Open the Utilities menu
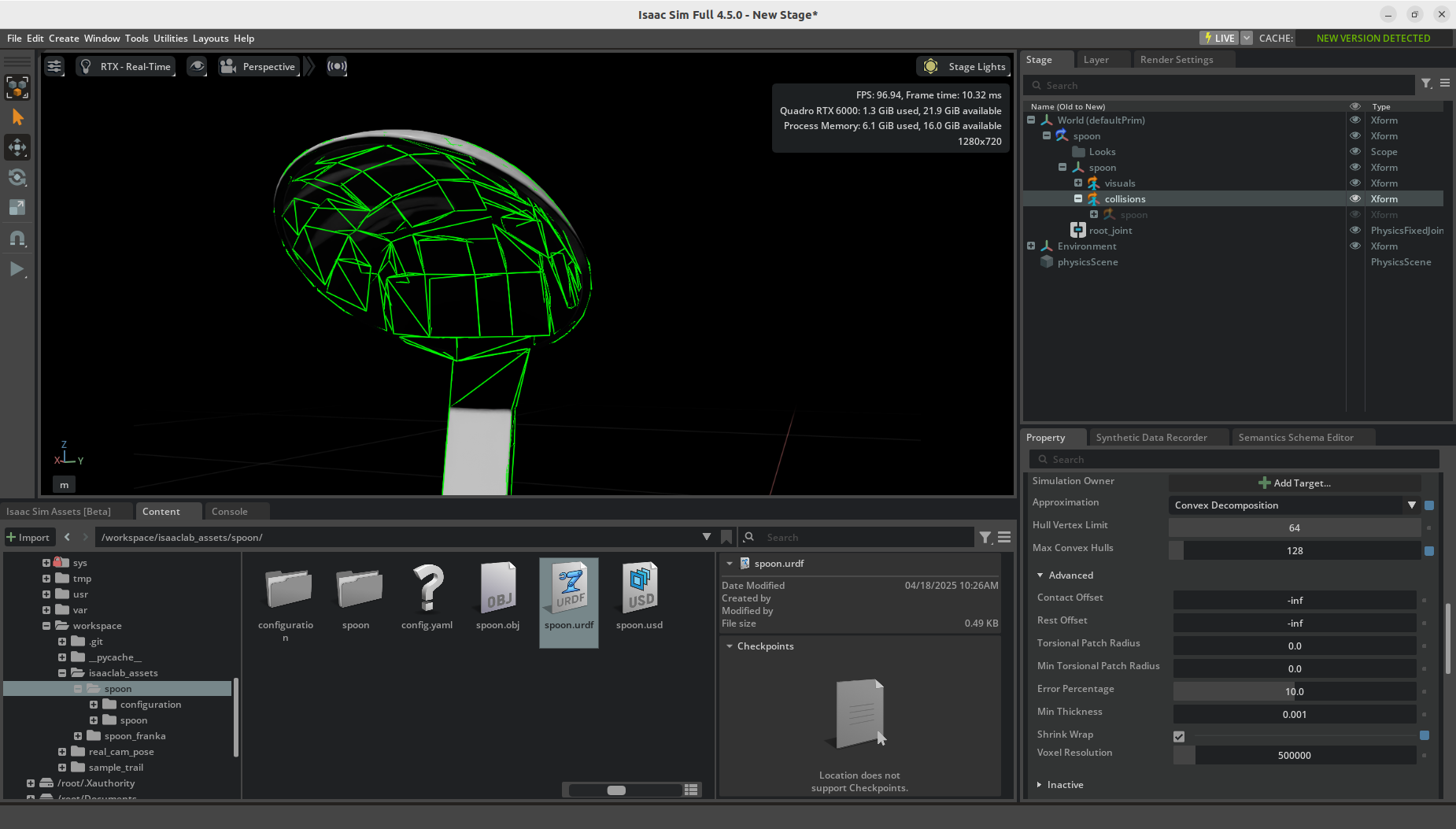This screenshot has width=1456, height=829. point(170,39)
